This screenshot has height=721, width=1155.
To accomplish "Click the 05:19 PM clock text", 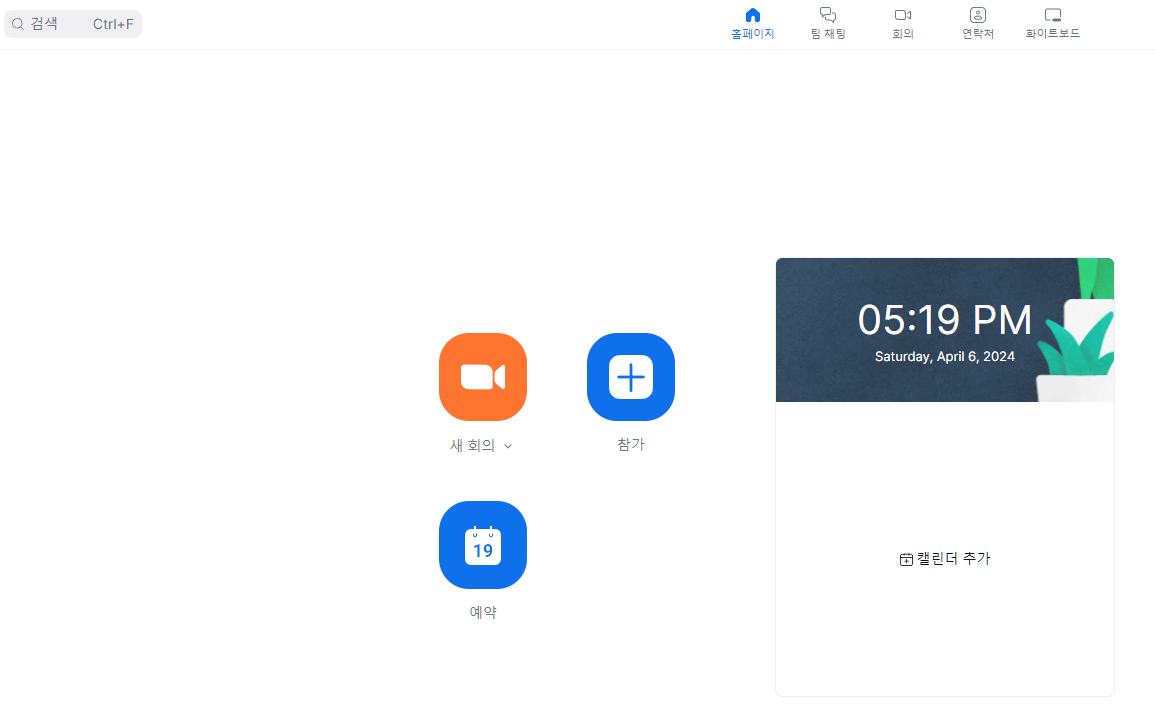I will 944,320.
